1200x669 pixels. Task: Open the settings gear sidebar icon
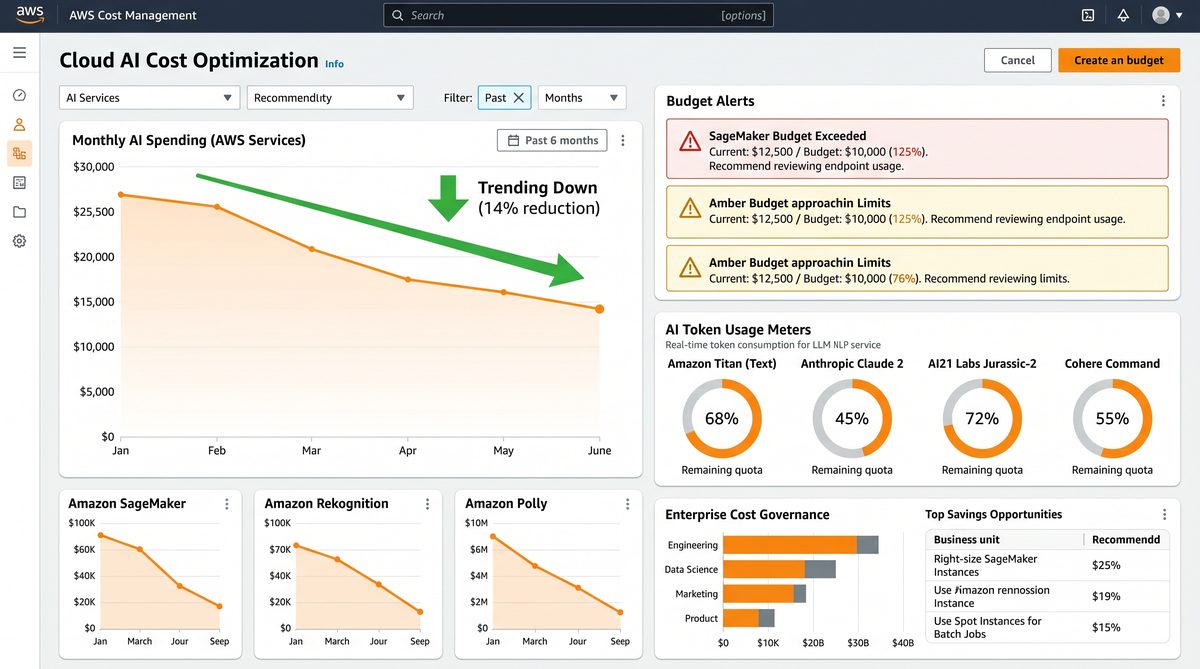point(19,241)
